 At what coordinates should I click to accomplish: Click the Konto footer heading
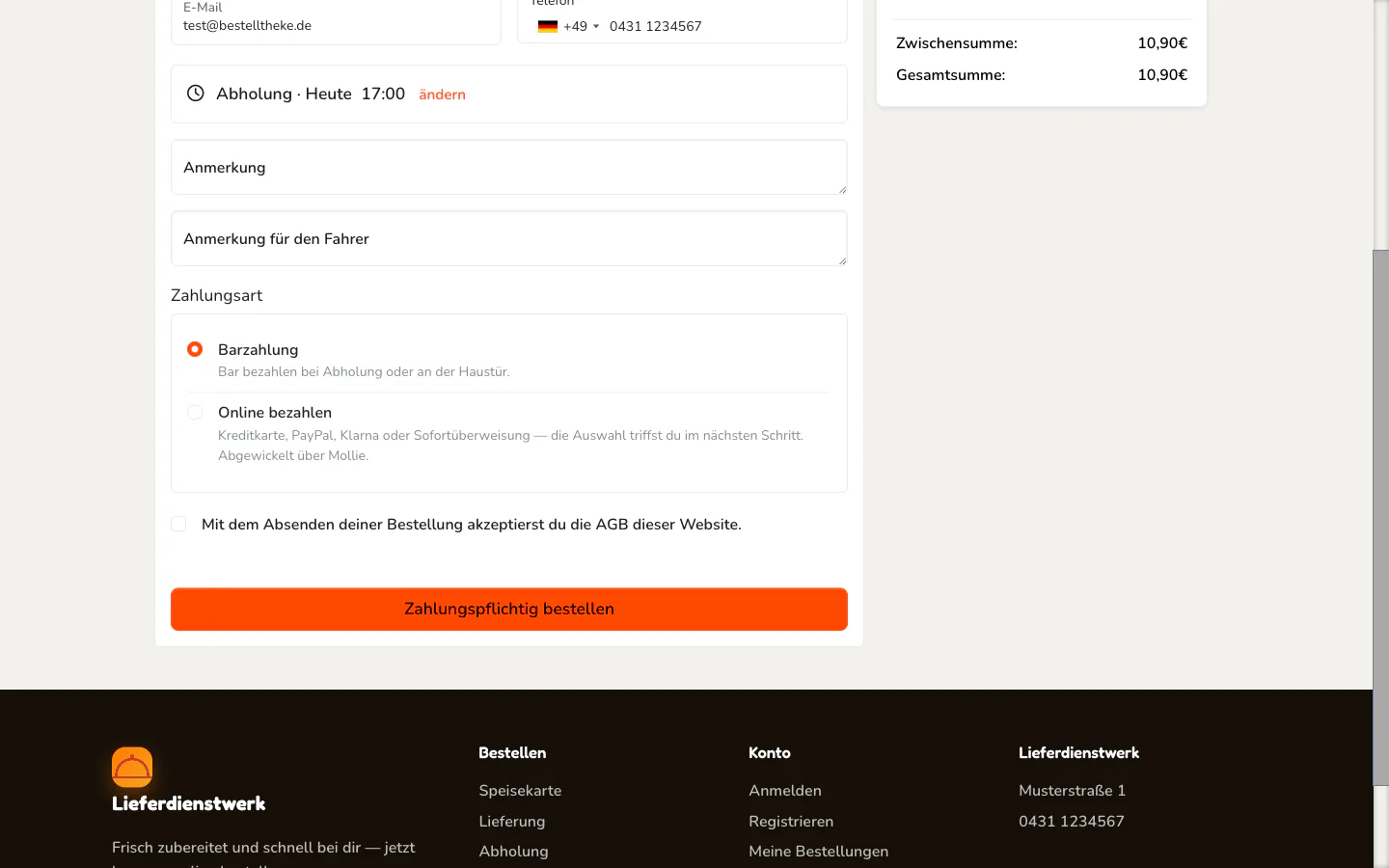770,753
